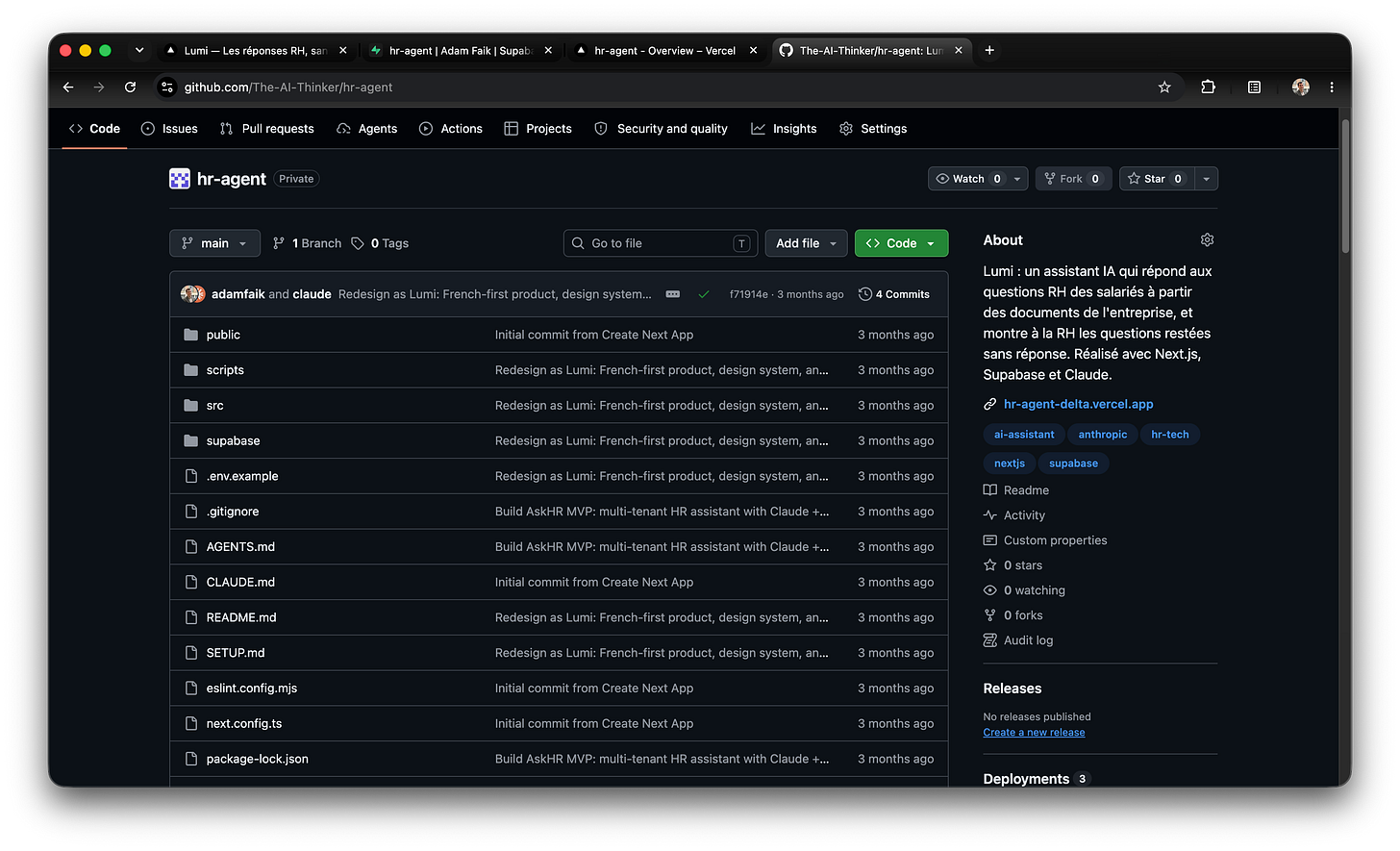
Task: Open the green Code dropdown button
Action: 901,243
